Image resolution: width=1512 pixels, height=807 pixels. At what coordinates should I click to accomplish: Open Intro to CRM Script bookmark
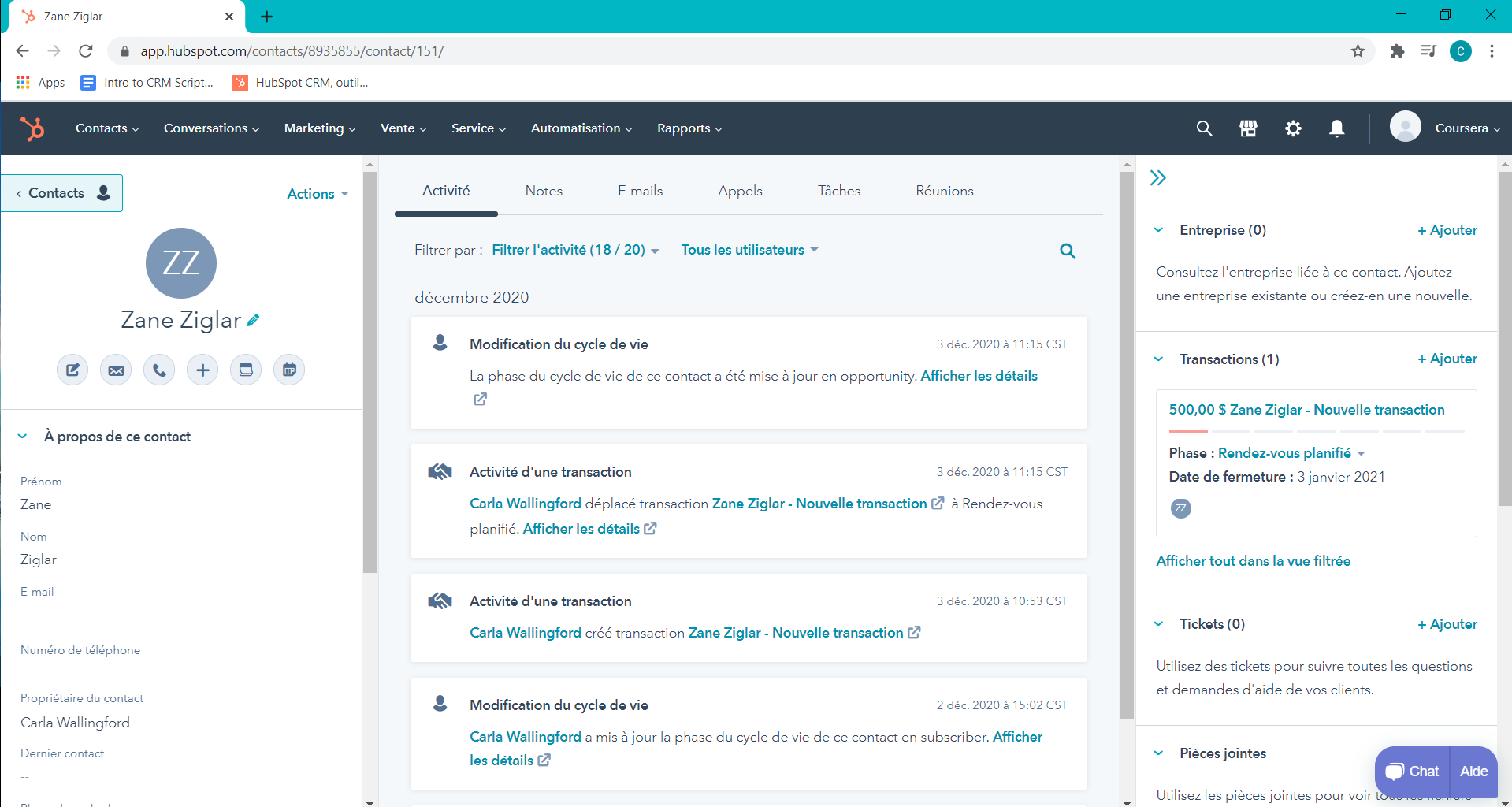coord(147,82)
